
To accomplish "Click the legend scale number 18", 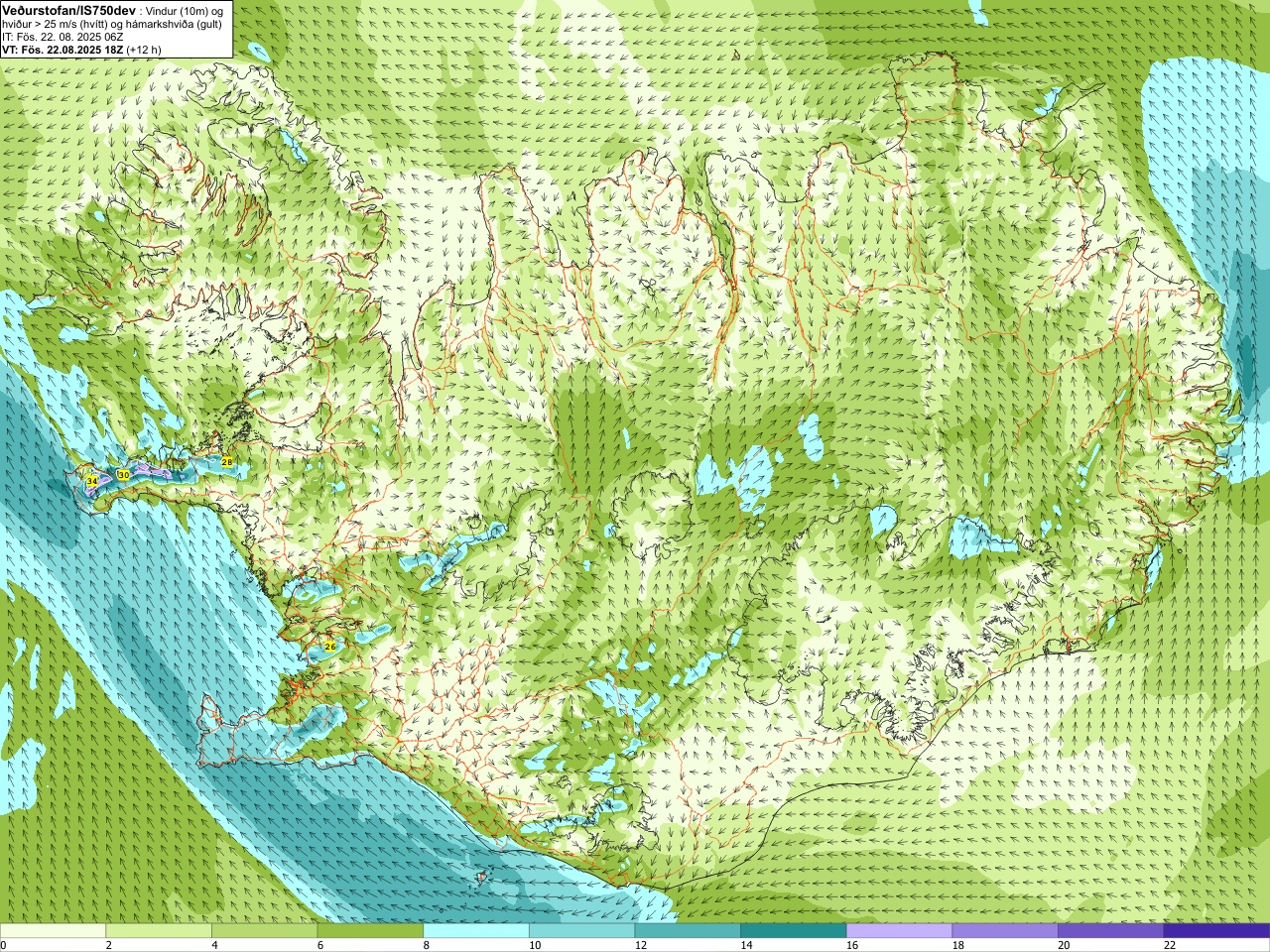I will (x=957, y=945).
